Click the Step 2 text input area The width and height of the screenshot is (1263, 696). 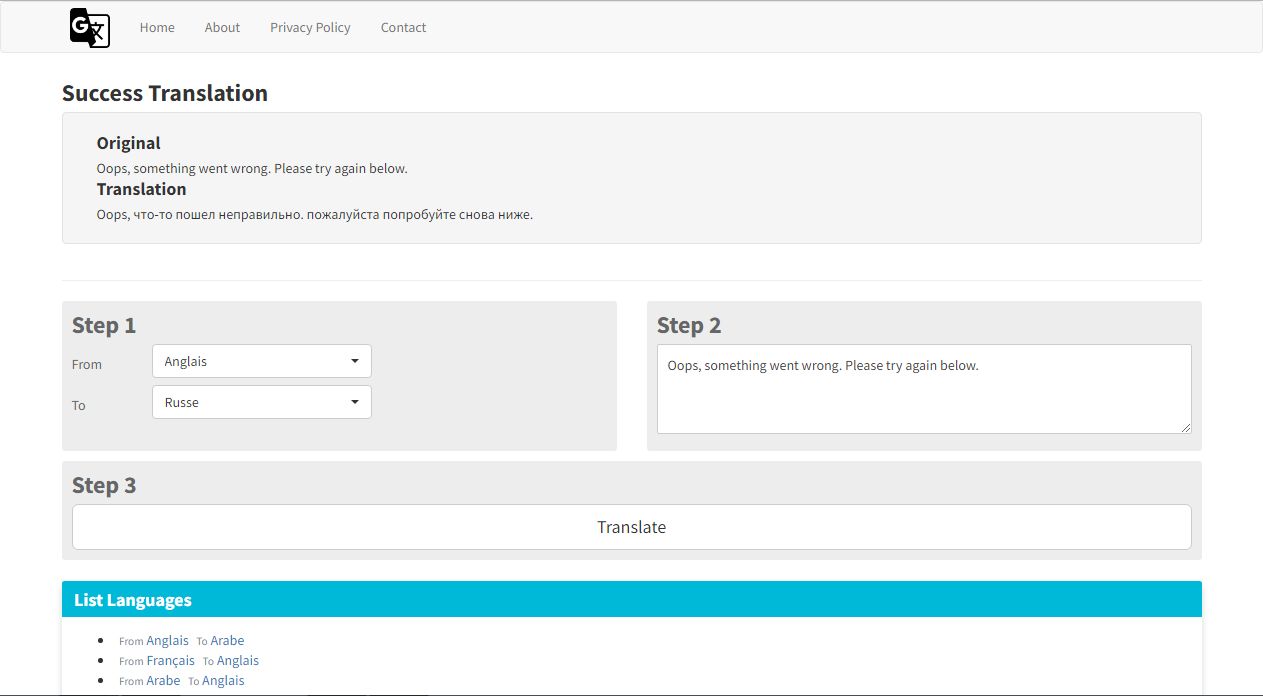click(x=924, y=389)
